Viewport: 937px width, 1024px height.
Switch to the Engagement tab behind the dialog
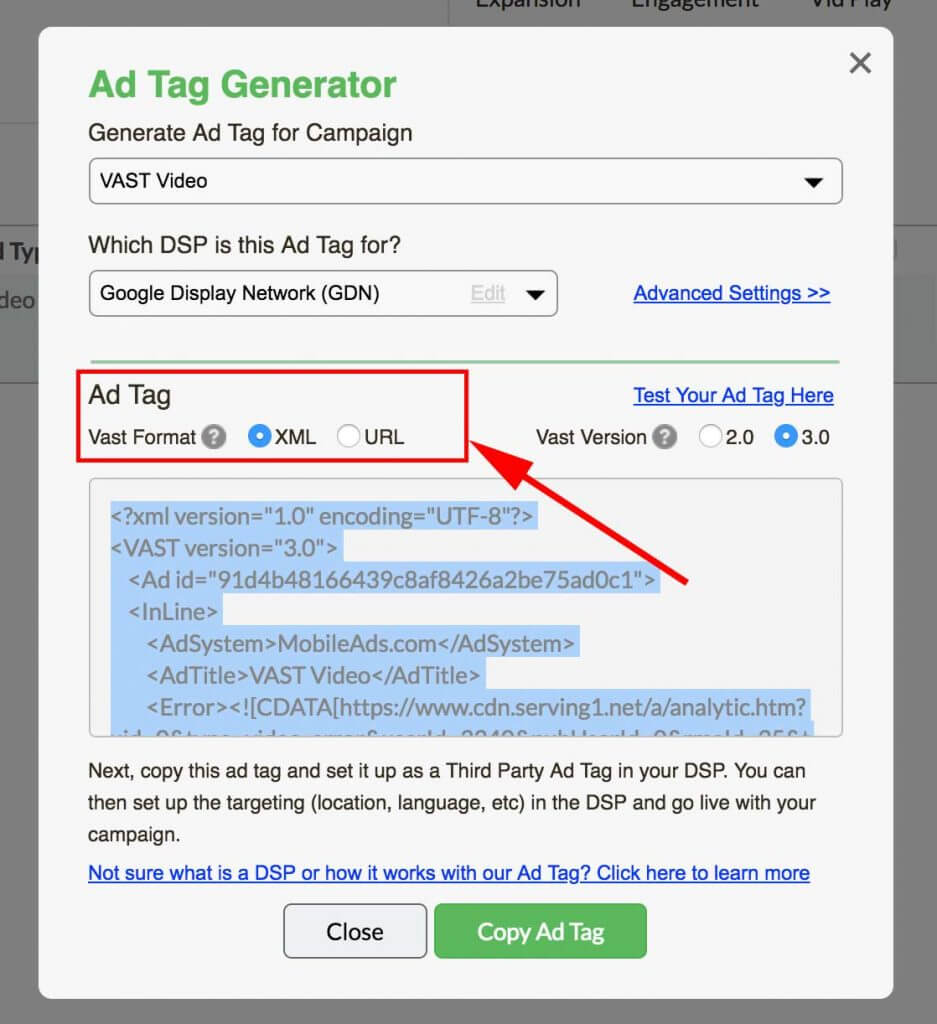694,5
